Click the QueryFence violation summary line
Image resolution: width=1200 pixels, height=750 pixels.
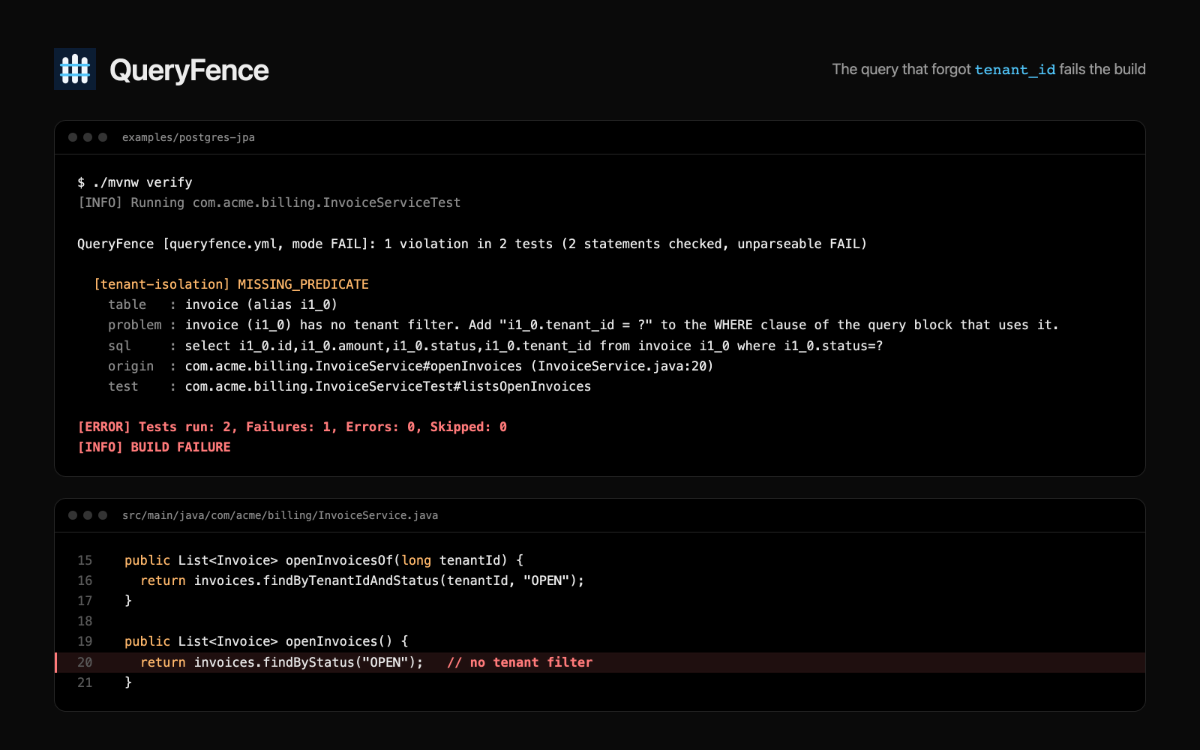pos(472,244)
